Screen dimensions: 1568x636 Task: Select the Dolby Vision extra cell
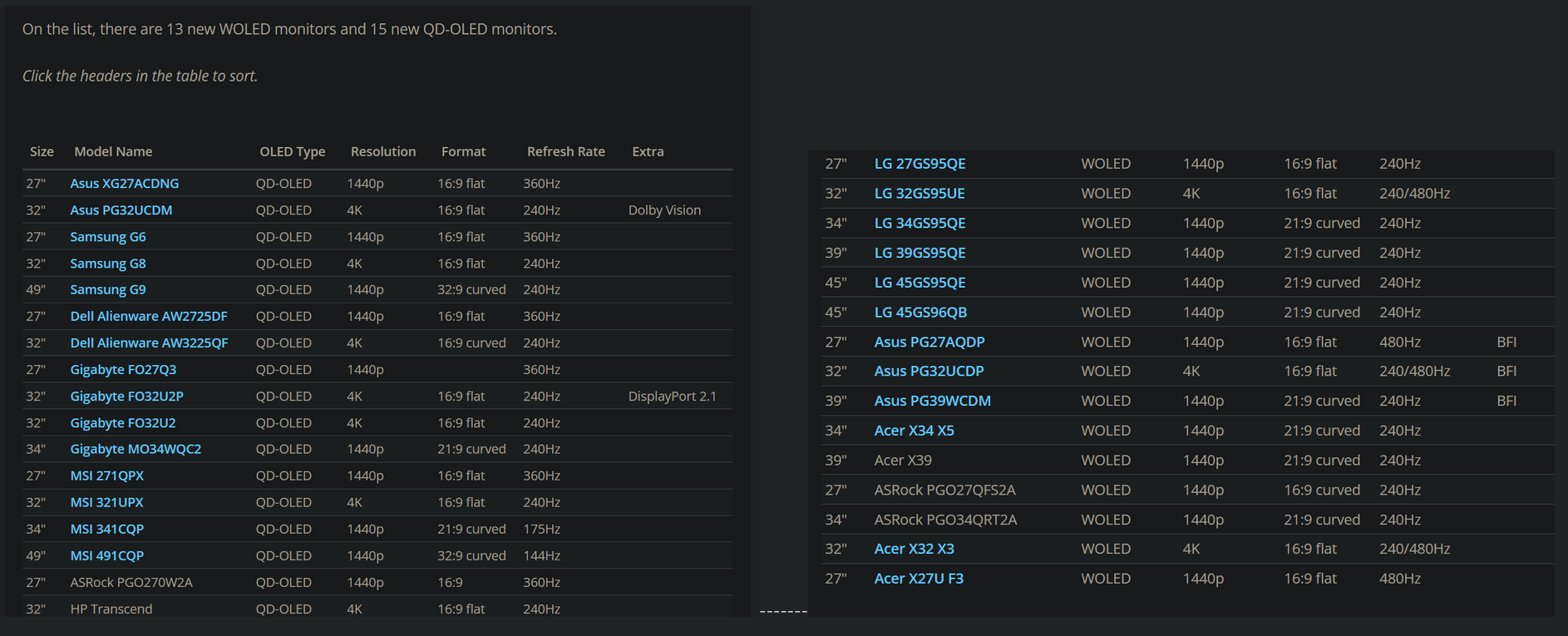click(664, 210)
